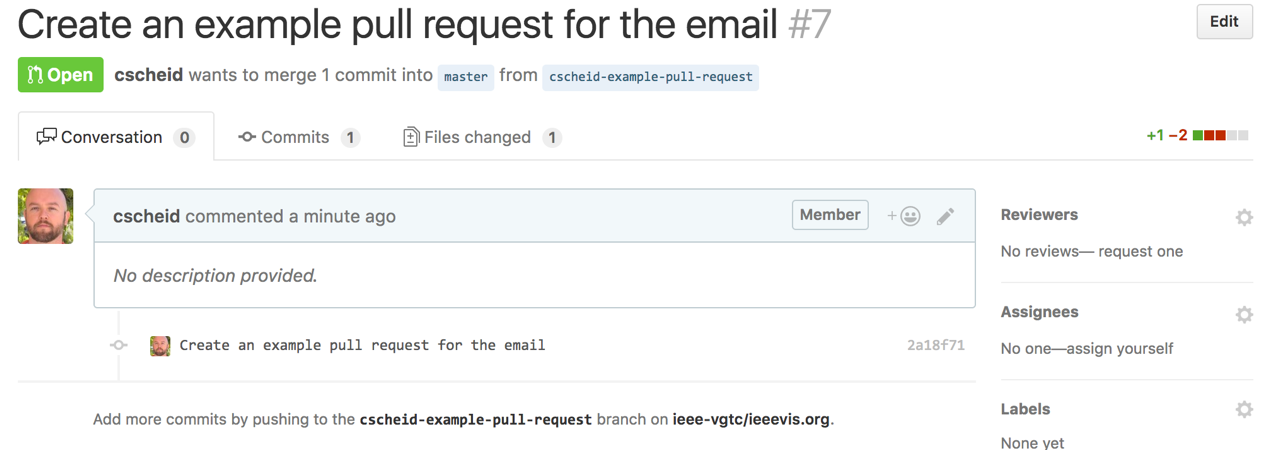Image resolution: width=1280 pixels, height=450 pixels.
Task: Open commit 2a18f71 hash link
Action: (x=935, y=345)
